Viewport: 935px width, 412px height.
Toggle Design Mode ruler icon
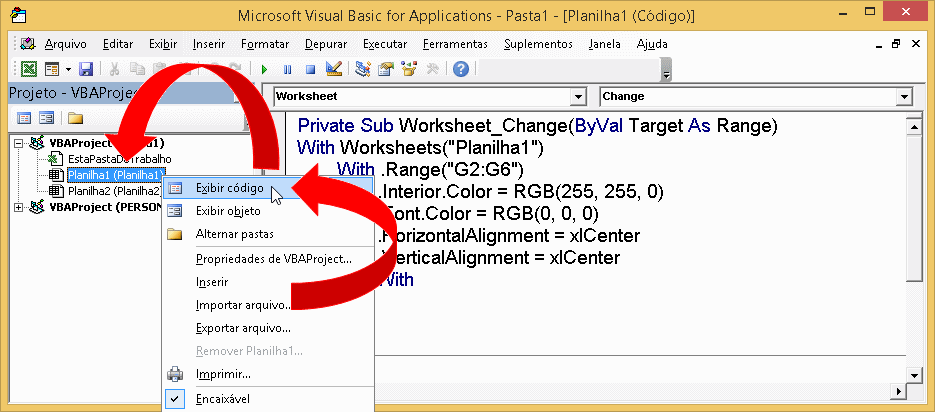click(334, 69)
